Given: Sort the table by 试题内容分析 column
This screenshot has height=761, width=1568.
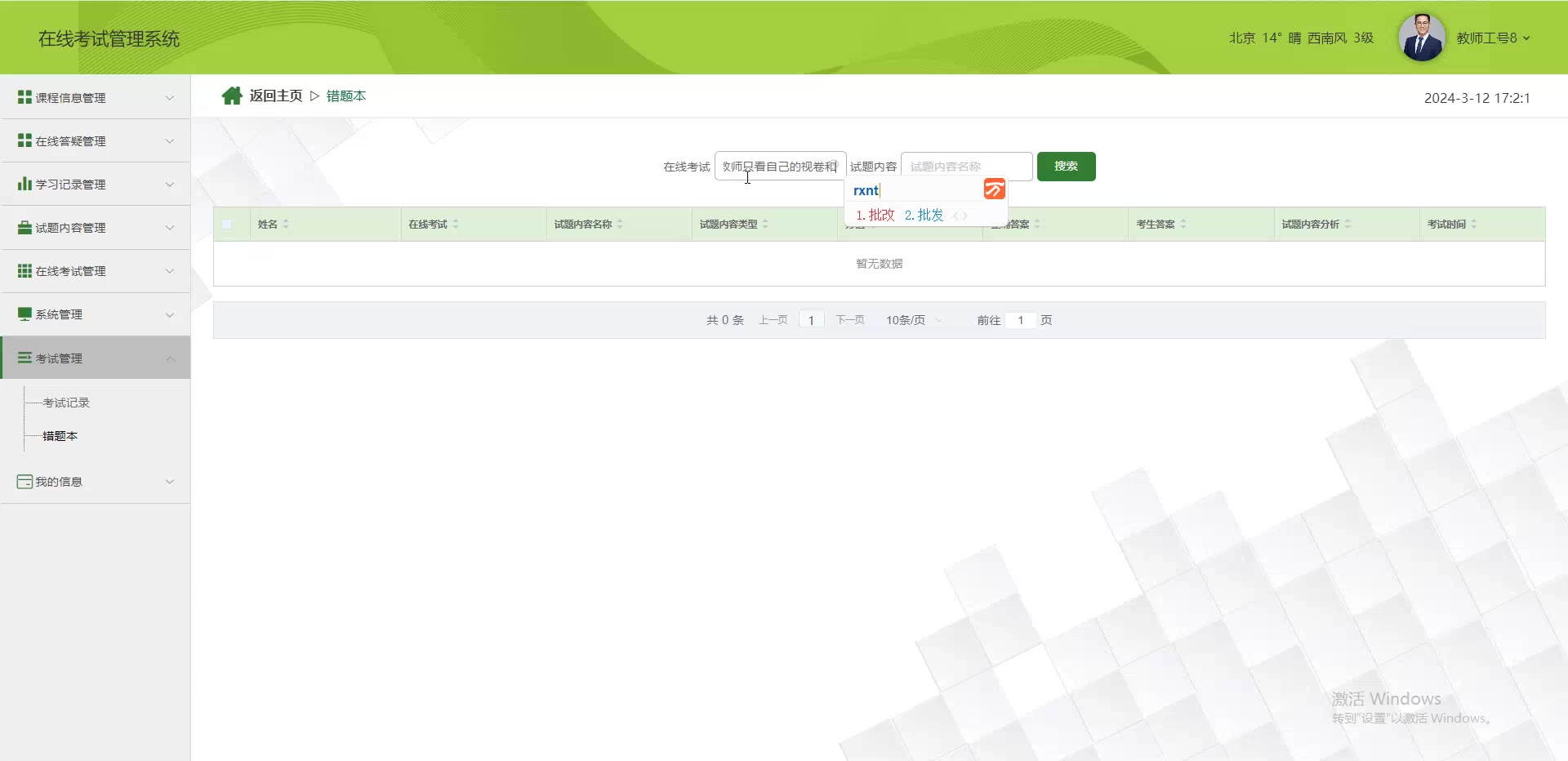Looking at the screenshot, I should click(1347, 224).
